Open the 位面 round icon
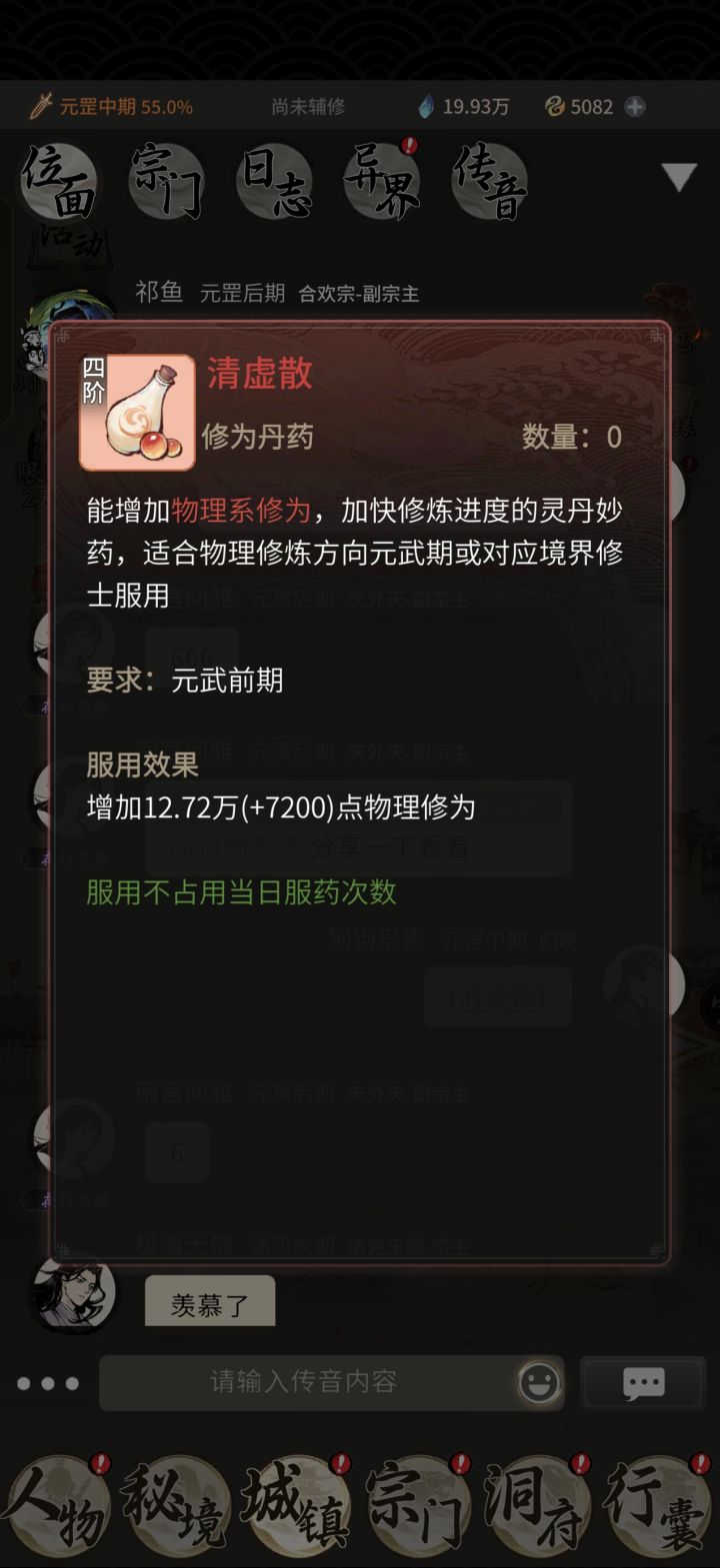The width and height of the screenshot is (720, 1568). tap(59, 182)
